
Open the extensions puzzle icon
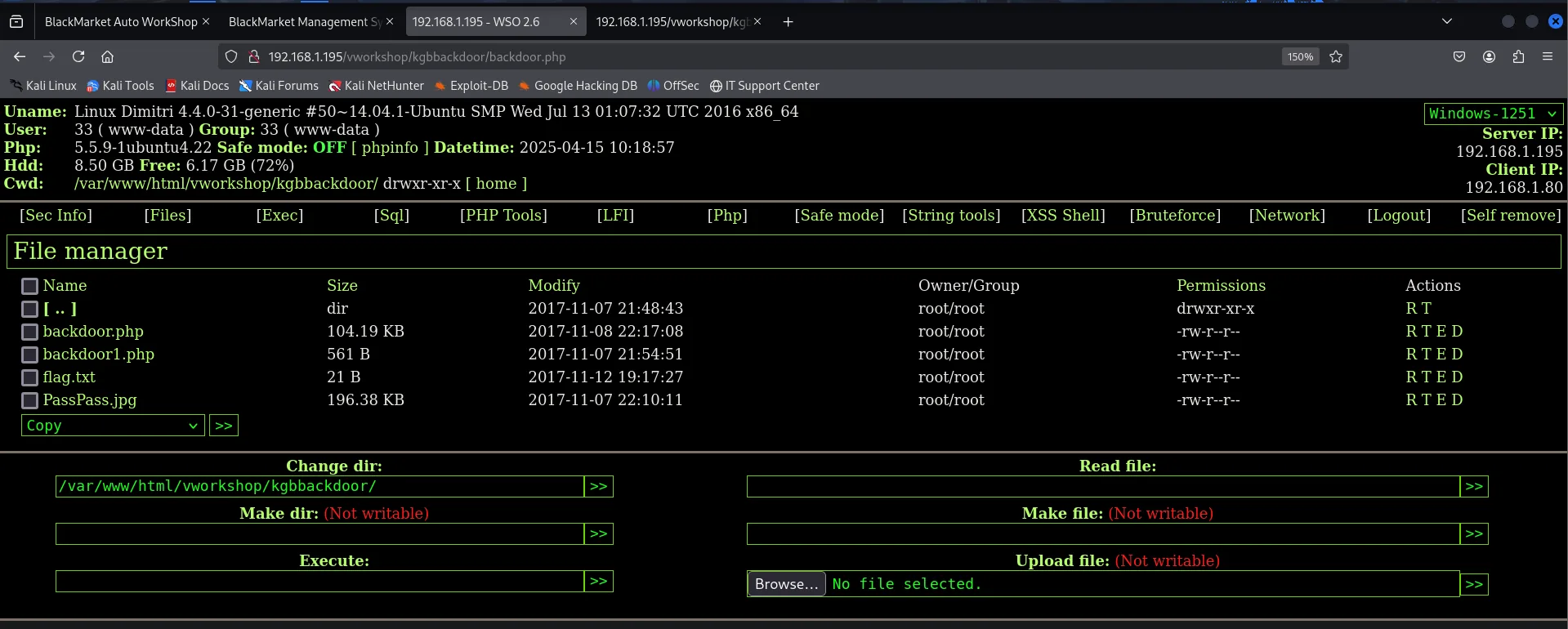click(1518, 56)
